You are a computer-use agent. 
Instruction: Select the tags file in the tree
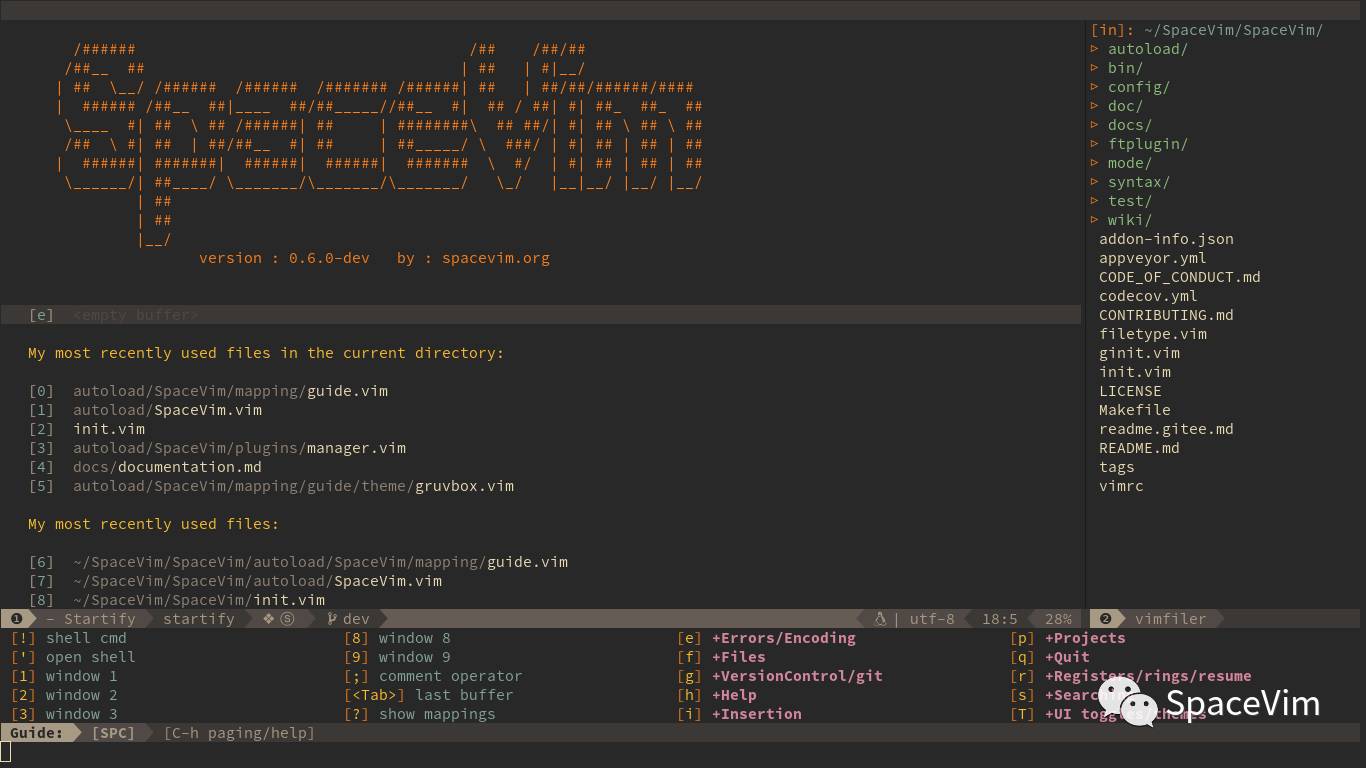[1117, 467]
